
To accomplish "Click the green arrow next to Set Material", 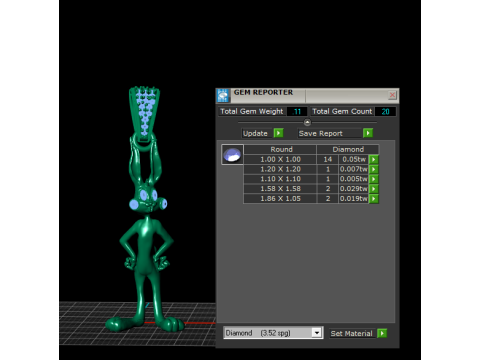I will coord(382,333).
